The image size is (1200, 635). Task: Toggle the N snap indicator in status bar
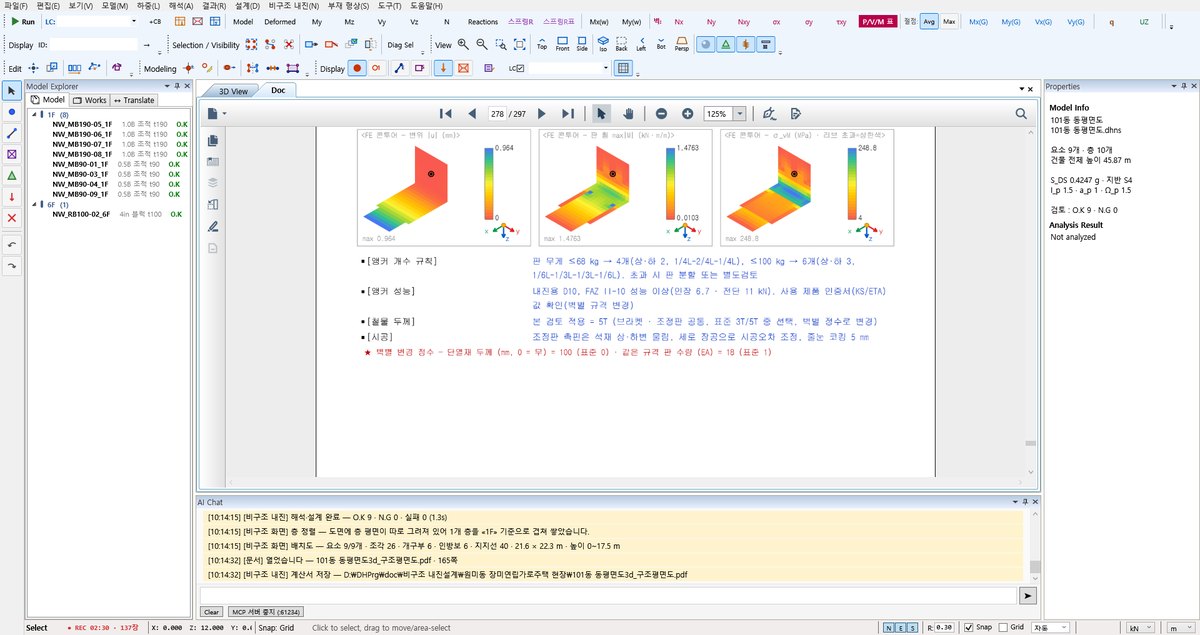pyautogui.click(x=889, y=627)
